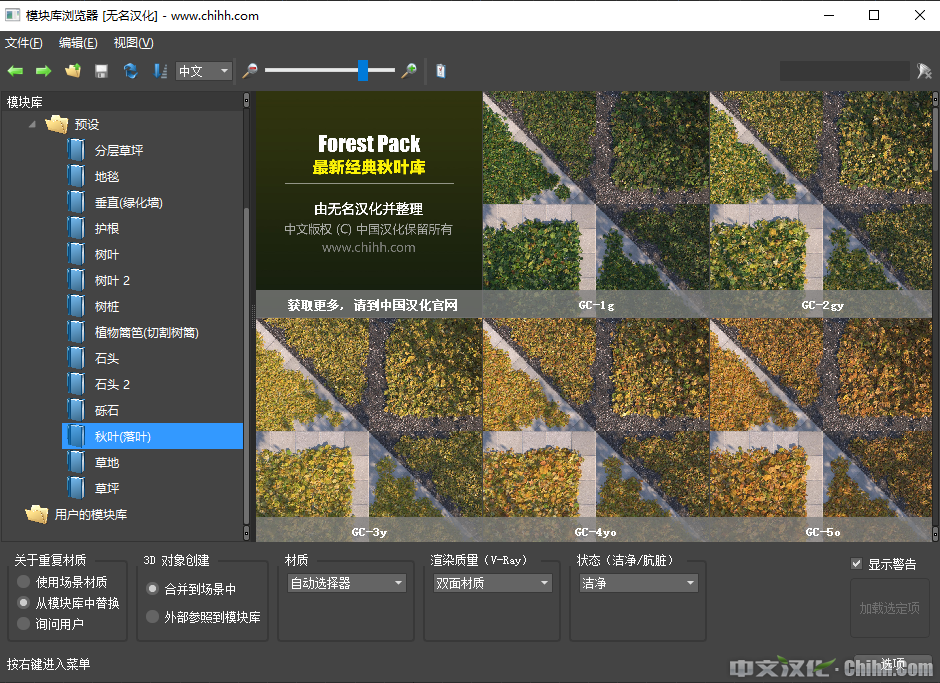This screenshot has width=940, height=683.
Task: Click the blue refresh arrows icon
Action: [130, 71]
